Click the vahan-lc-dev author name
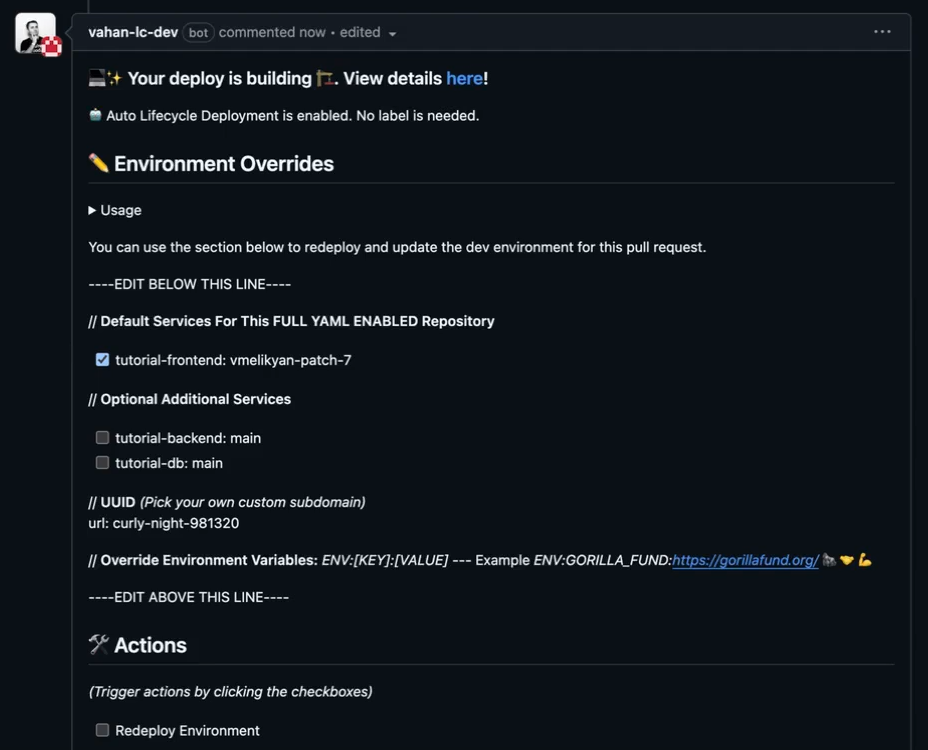Image resolution: width=928 pixels, height=750 pixels. [133, 32]
